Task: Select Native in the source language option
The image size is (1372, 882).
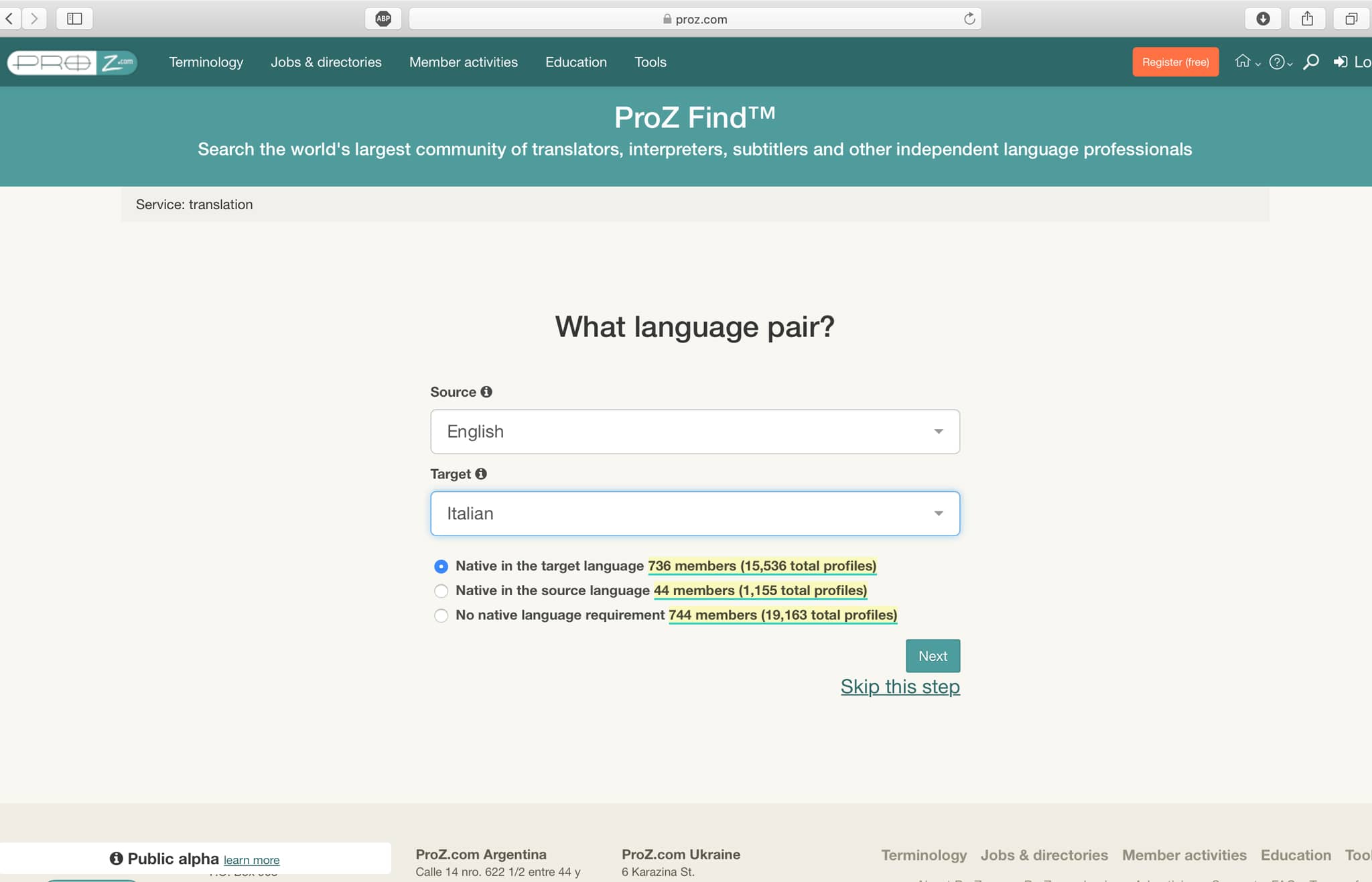Action: (441, 591)
